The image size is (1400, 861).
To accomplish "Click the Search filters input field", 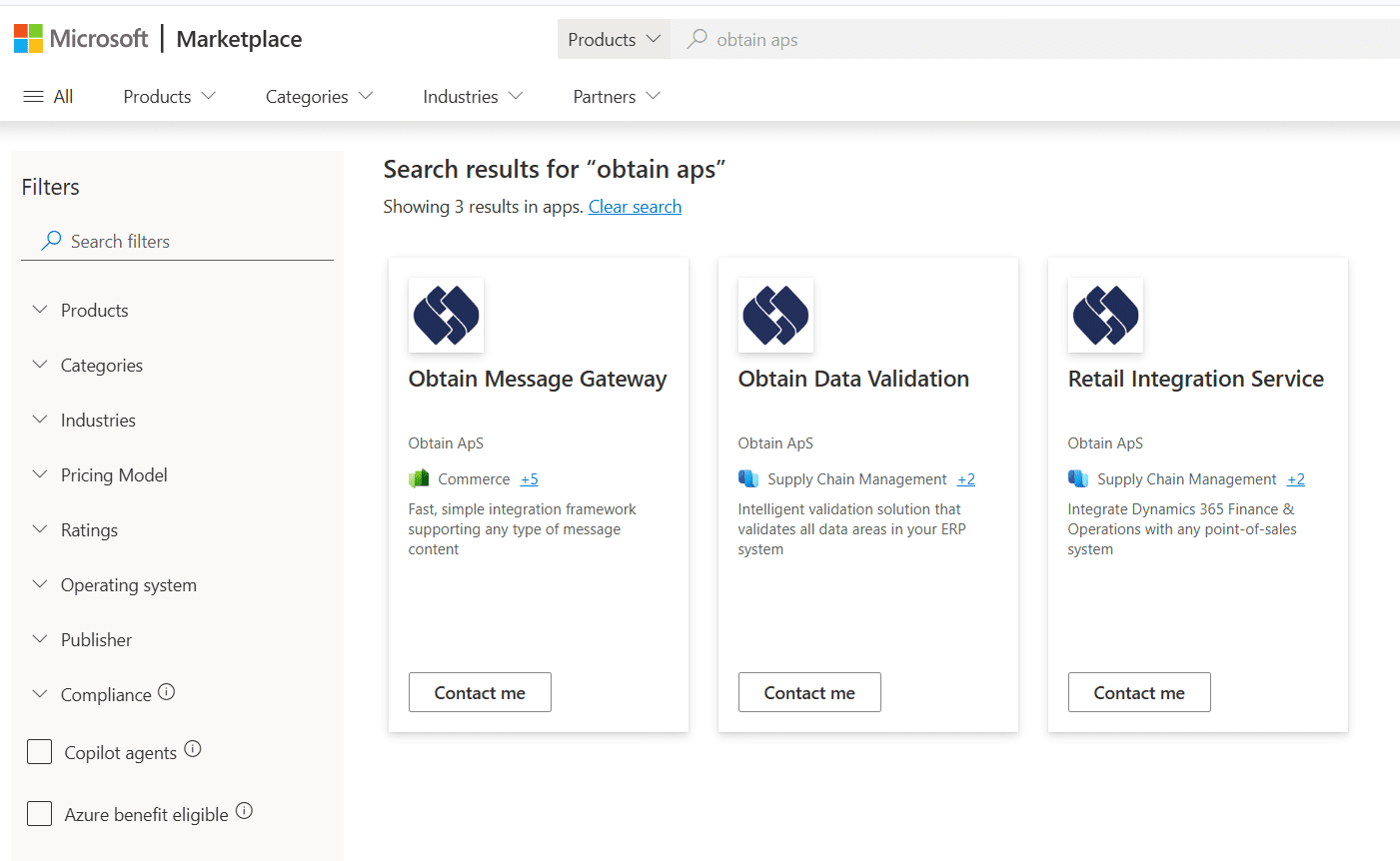I will [190, 242].
